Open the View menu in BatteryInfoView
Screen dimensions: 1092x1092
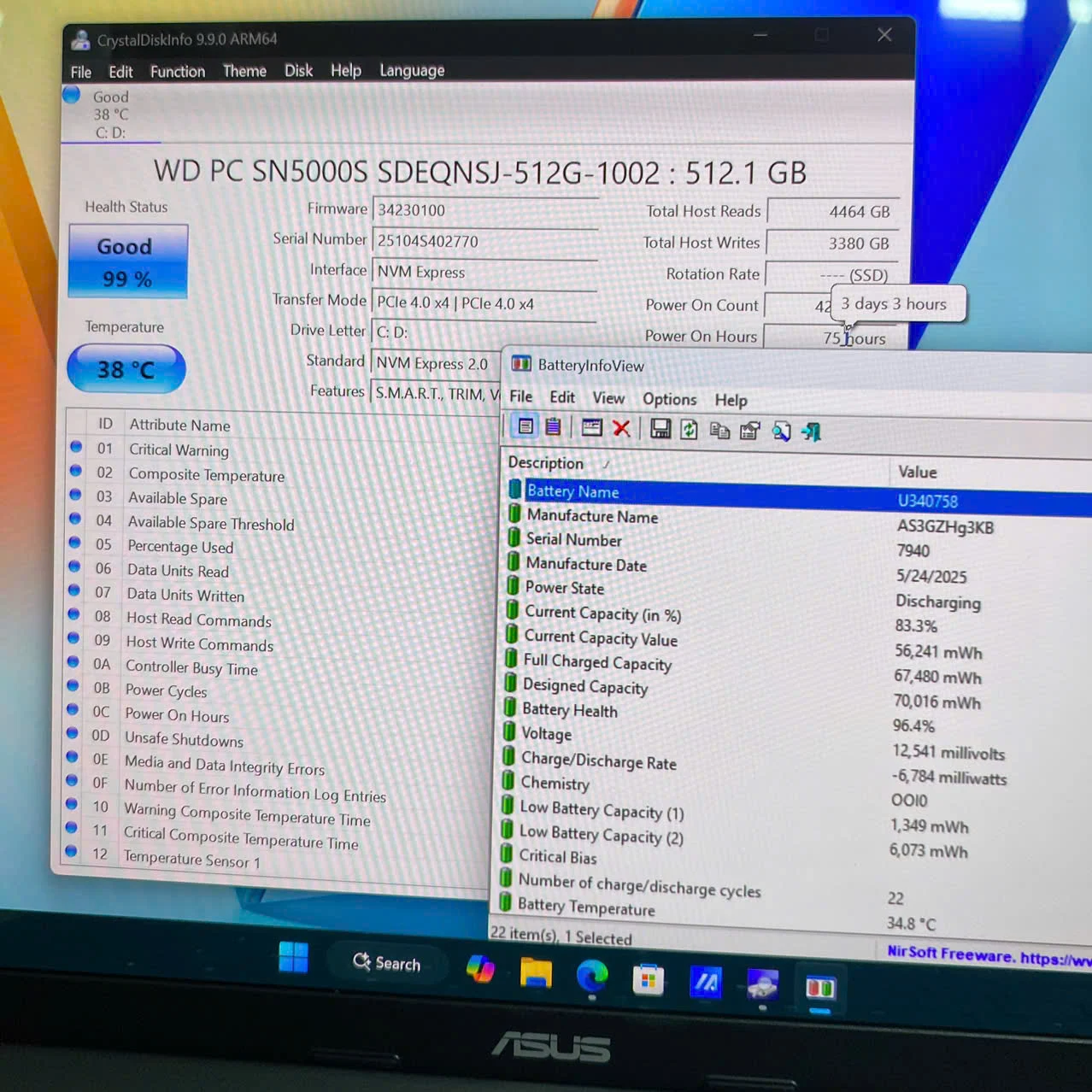pyautogui.click(x=608, y=398)
